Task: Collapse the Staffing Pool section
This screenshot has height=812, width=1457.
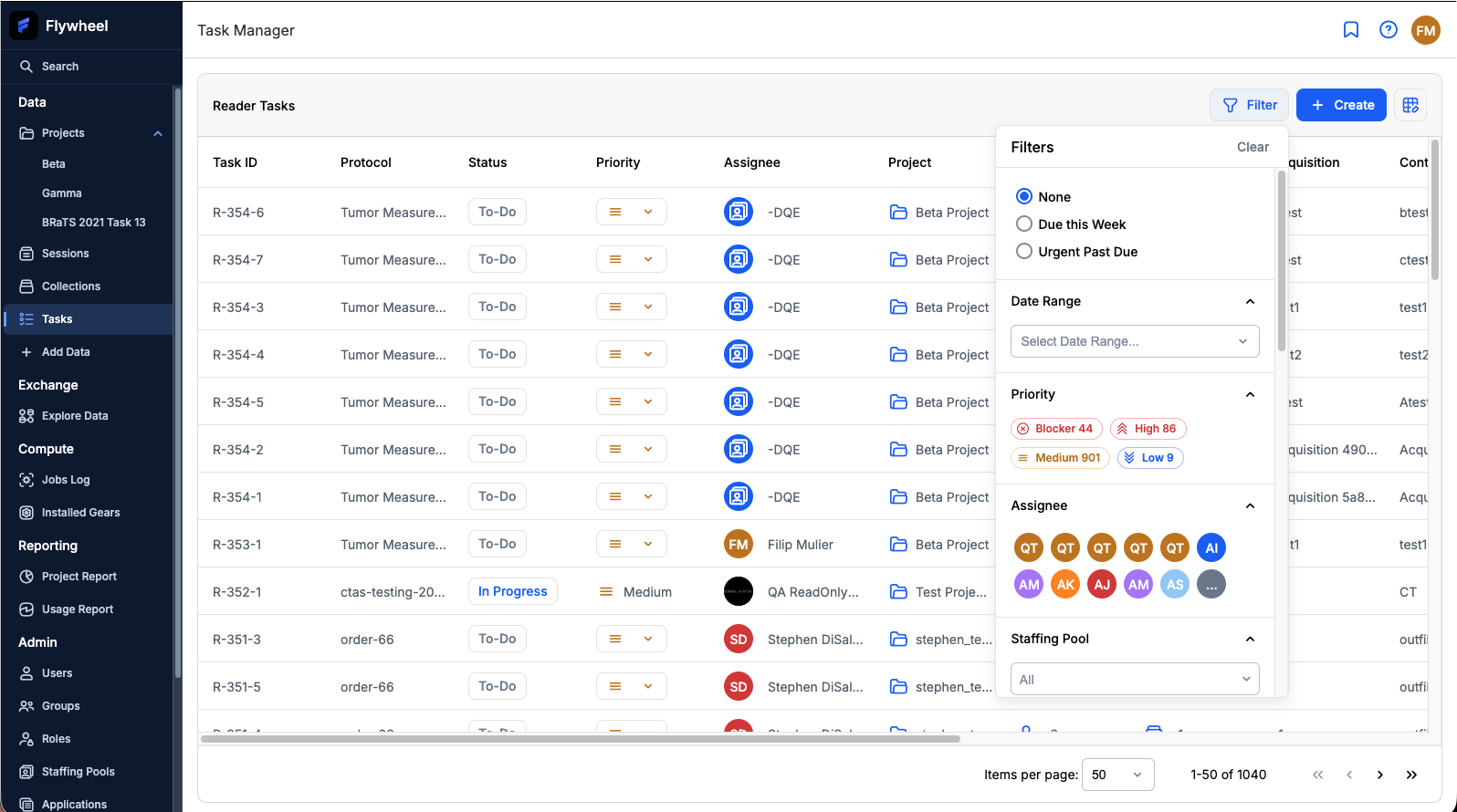Action: click(1250, 639)
